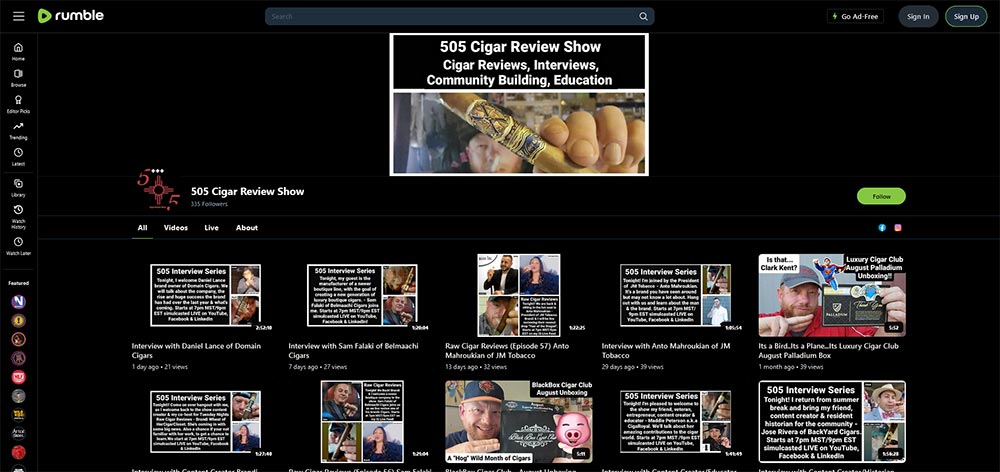The height and width of the screenshot is (472, 1000).
Task: Open Trending in the sidebar
Action: (18, 130)
